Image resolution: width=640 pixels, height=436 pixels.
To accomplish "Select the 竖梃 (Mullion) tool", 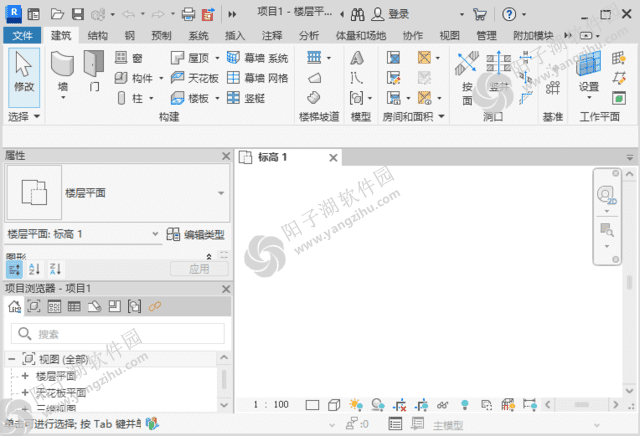I will pos(246,98).
